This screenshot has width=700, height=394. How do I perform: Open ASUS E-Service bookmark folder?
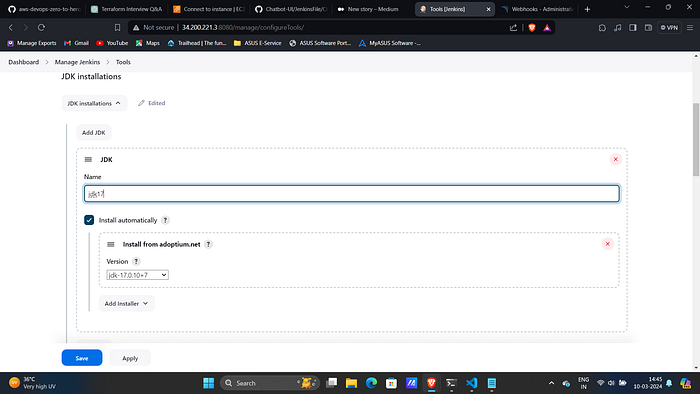[258, 43]
